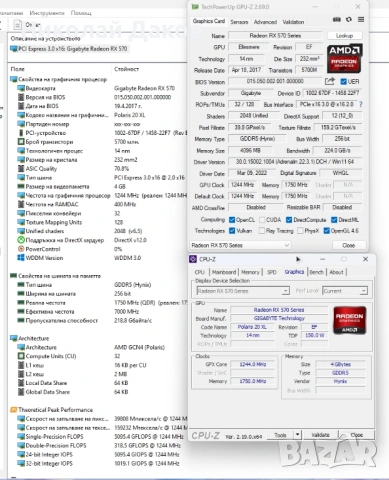Click Global Data Share row icon

pyautogui.click(x=21, y=392)
